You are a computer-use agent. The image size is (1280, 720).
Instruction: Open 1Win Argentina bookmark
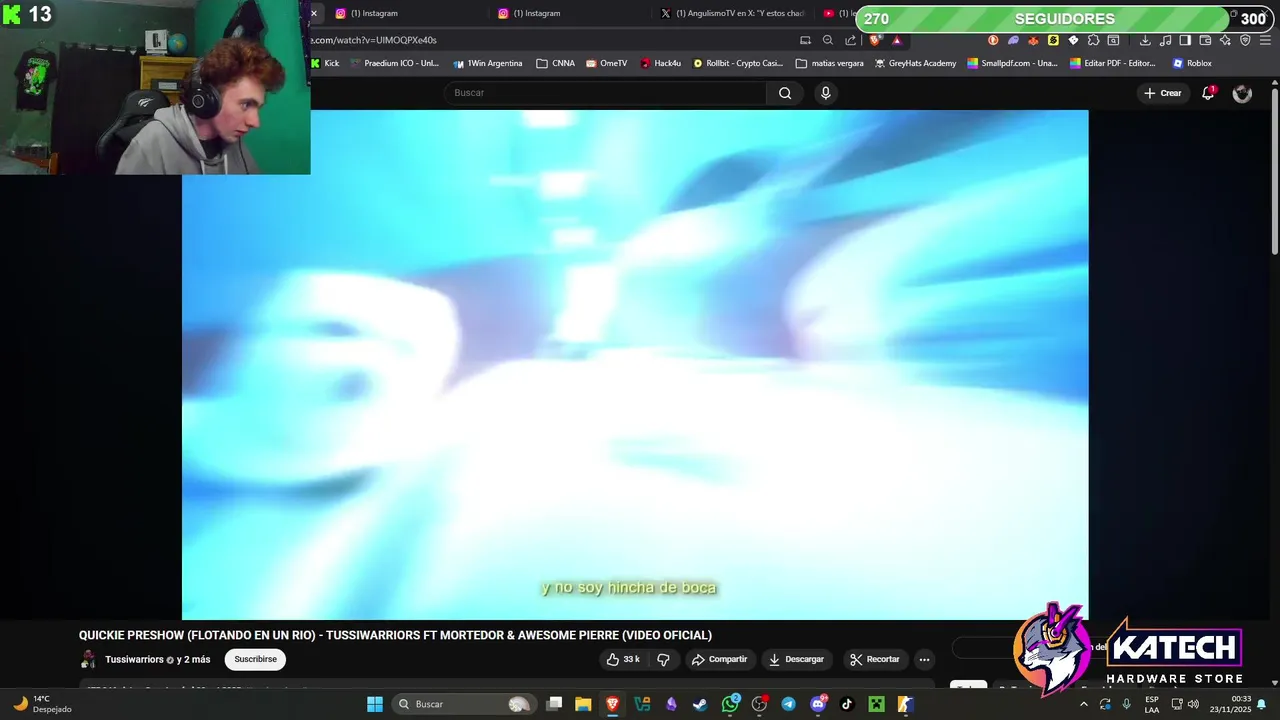point(487,63)
